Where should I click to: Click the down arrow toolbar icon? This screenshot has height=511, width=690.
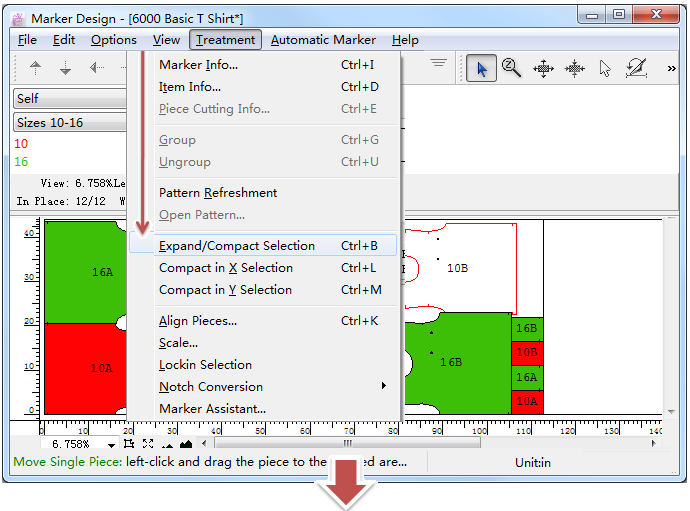coord(66,68)
